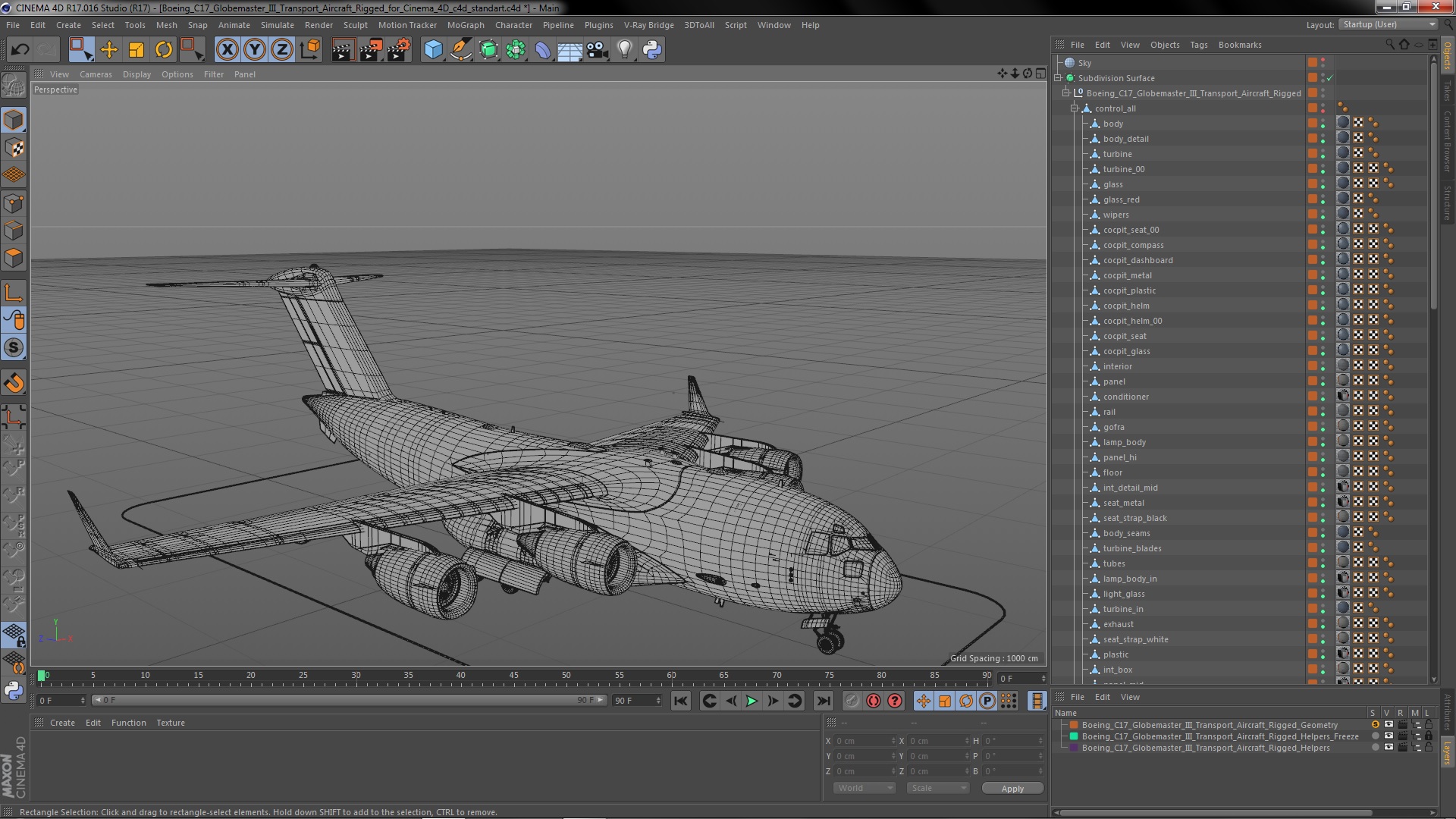Click the Undo arrow icon
Viewport: 1456px width, 819px height.
(20, 50)
